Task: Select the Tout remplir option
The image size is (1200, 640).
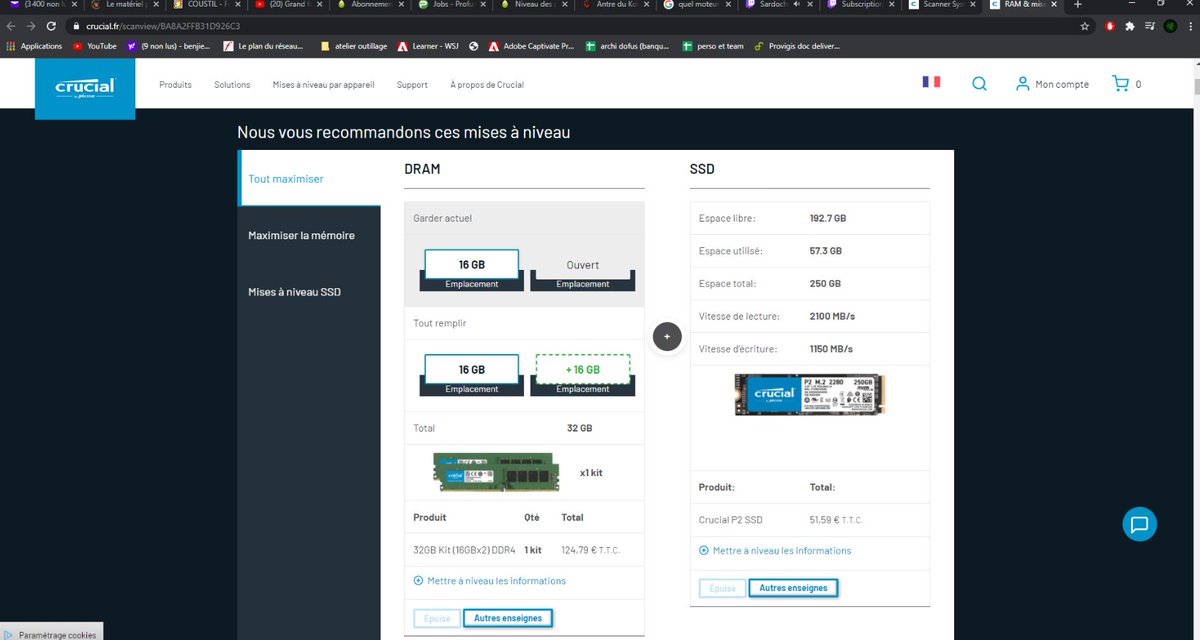Action: [440, 323]
